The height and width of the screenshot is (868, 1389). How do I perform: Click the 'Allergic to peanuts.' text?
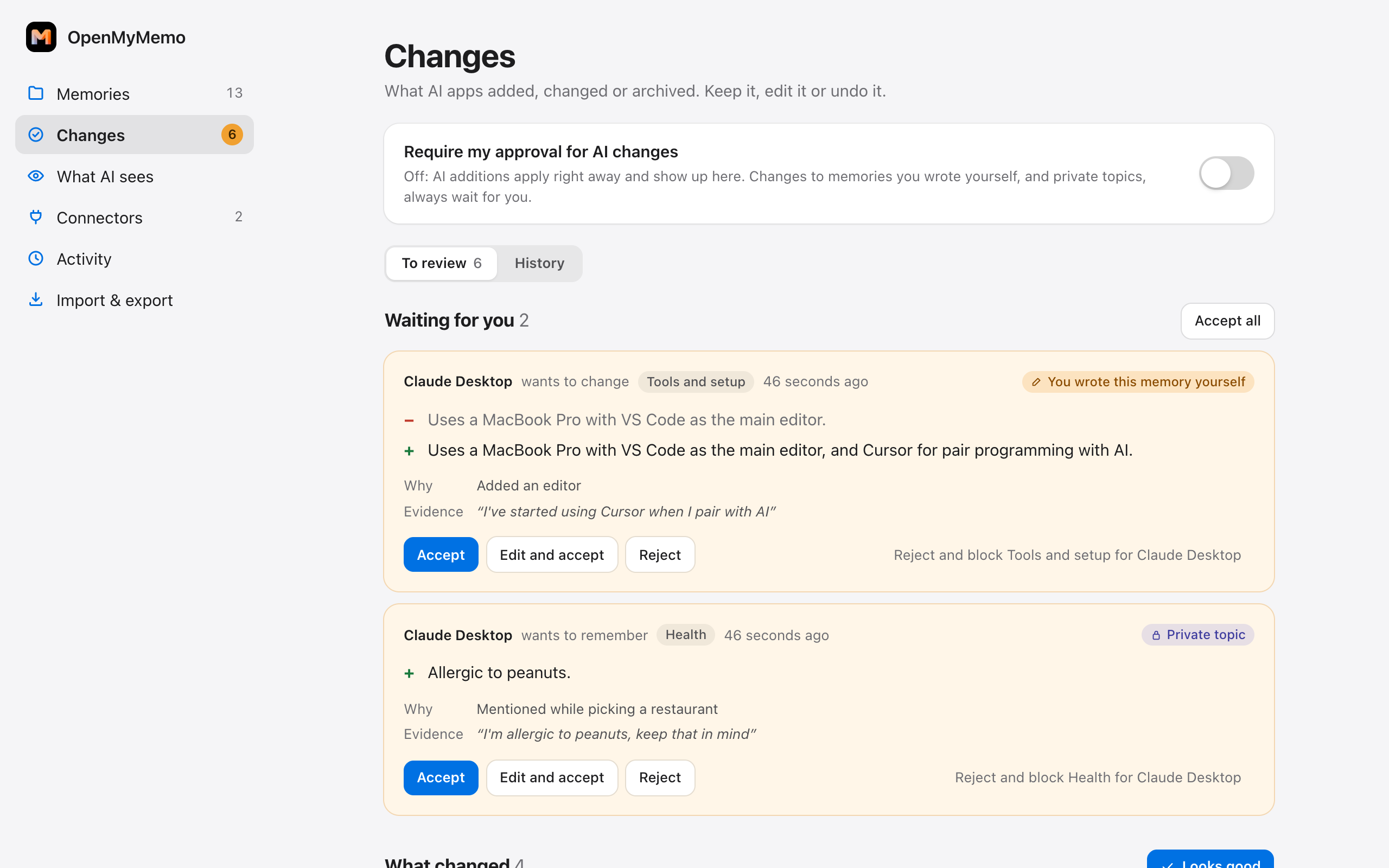coord(499,672)
